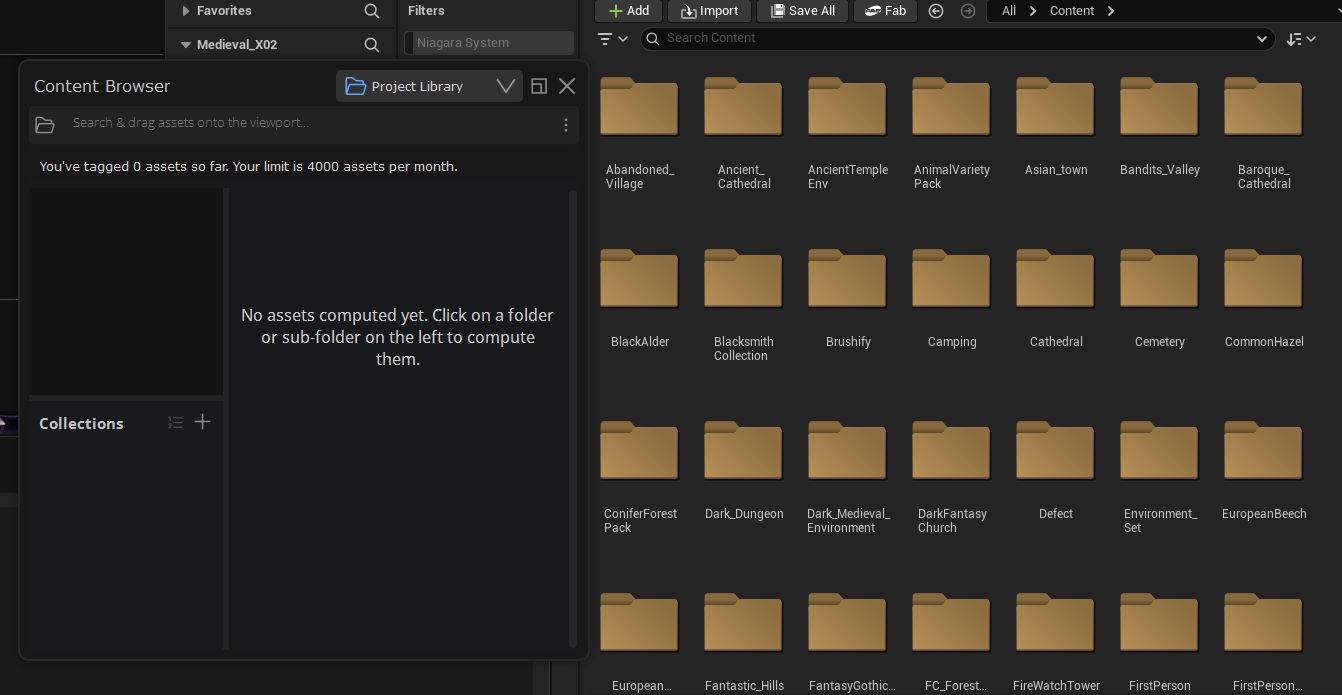
Task: Collapse the Medieval_X02 tree section
Action: pyautogui.click(x=186, y=45)
